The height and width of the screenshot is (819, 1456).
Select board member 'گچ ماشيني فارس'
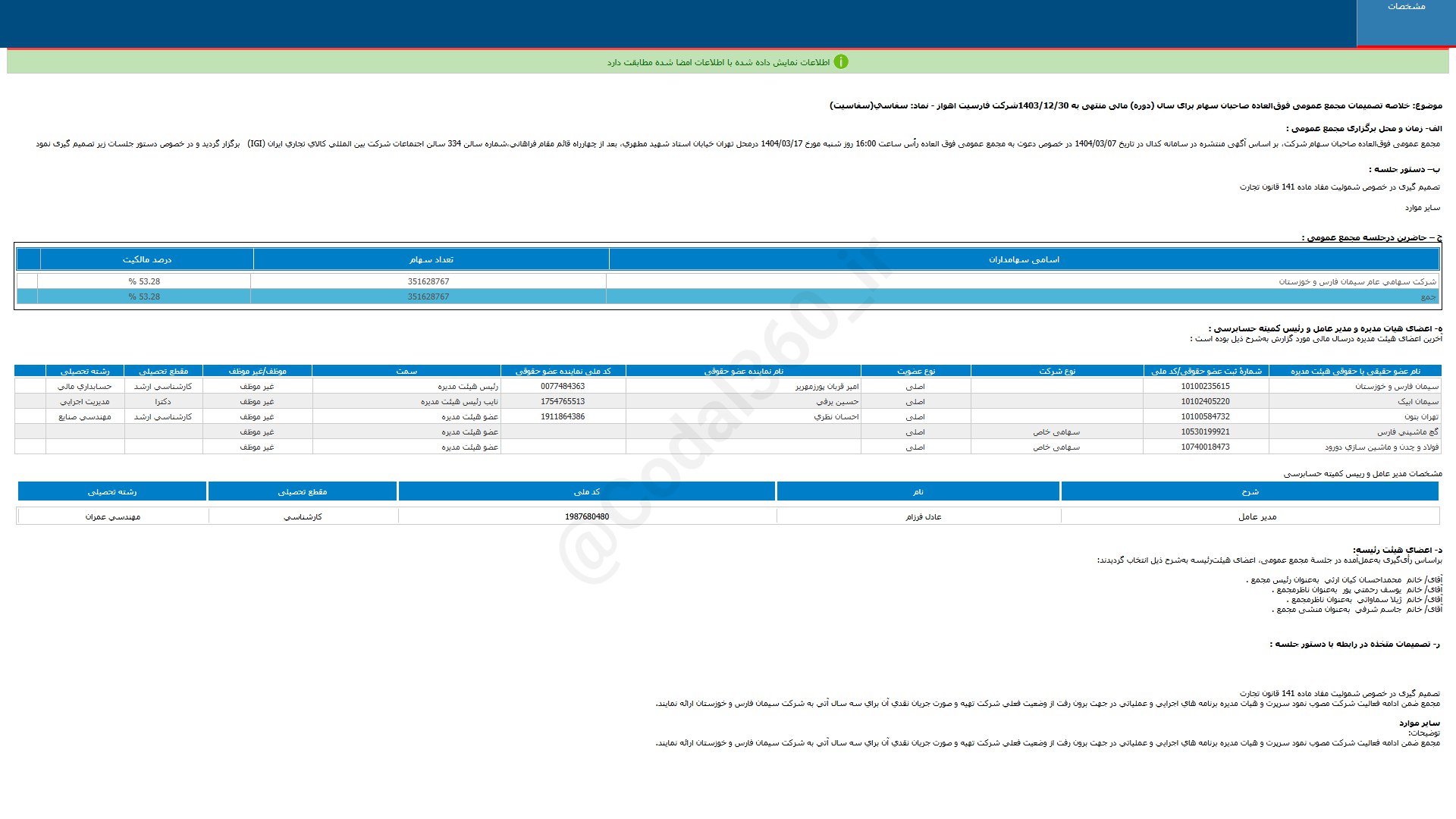click(x=1407, y=431)
